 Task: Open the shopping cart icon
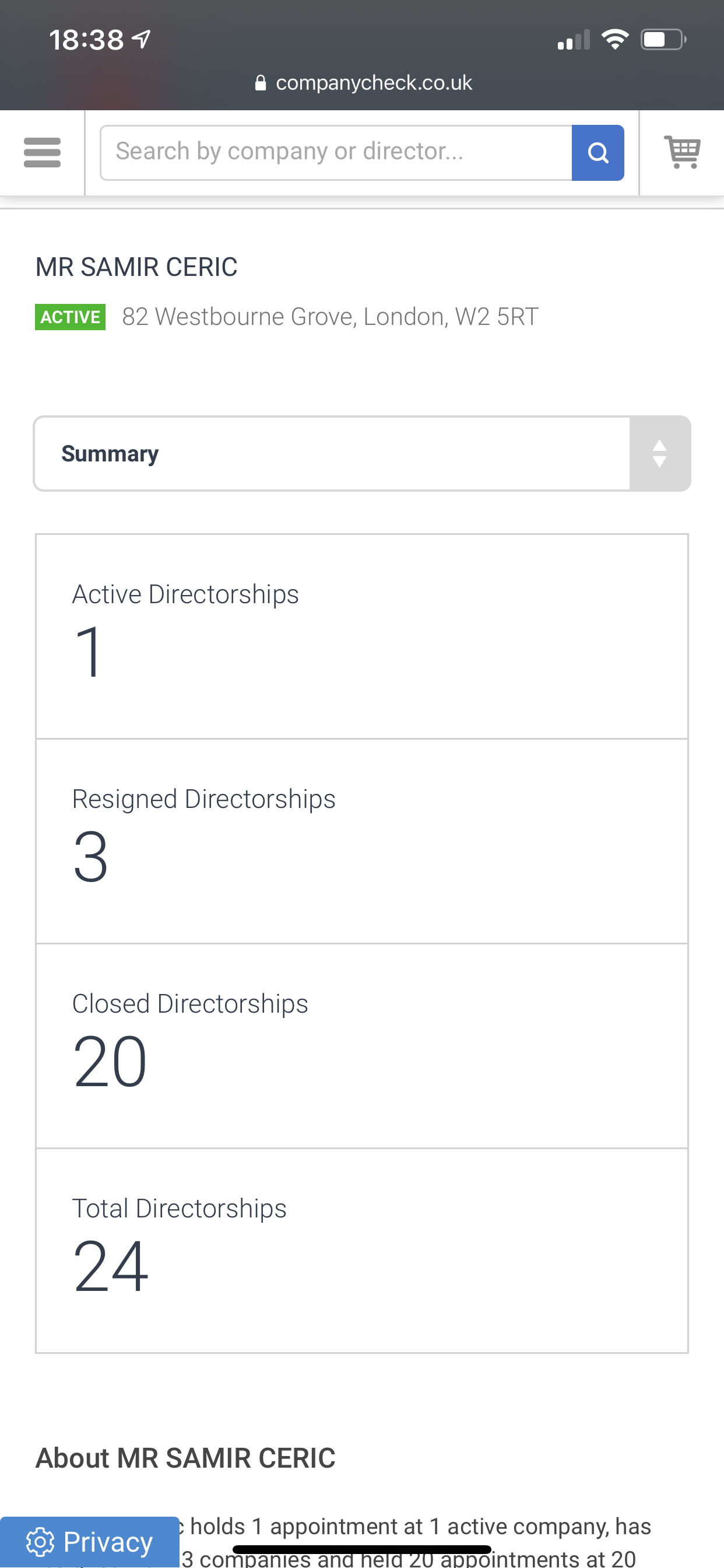coord(682,152)
